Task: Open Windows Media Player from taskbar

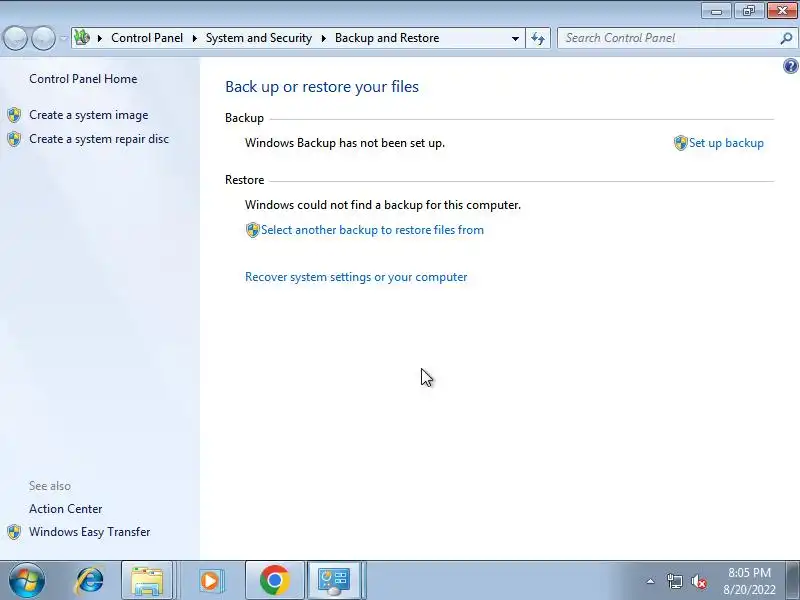Action: coord(210,581)
